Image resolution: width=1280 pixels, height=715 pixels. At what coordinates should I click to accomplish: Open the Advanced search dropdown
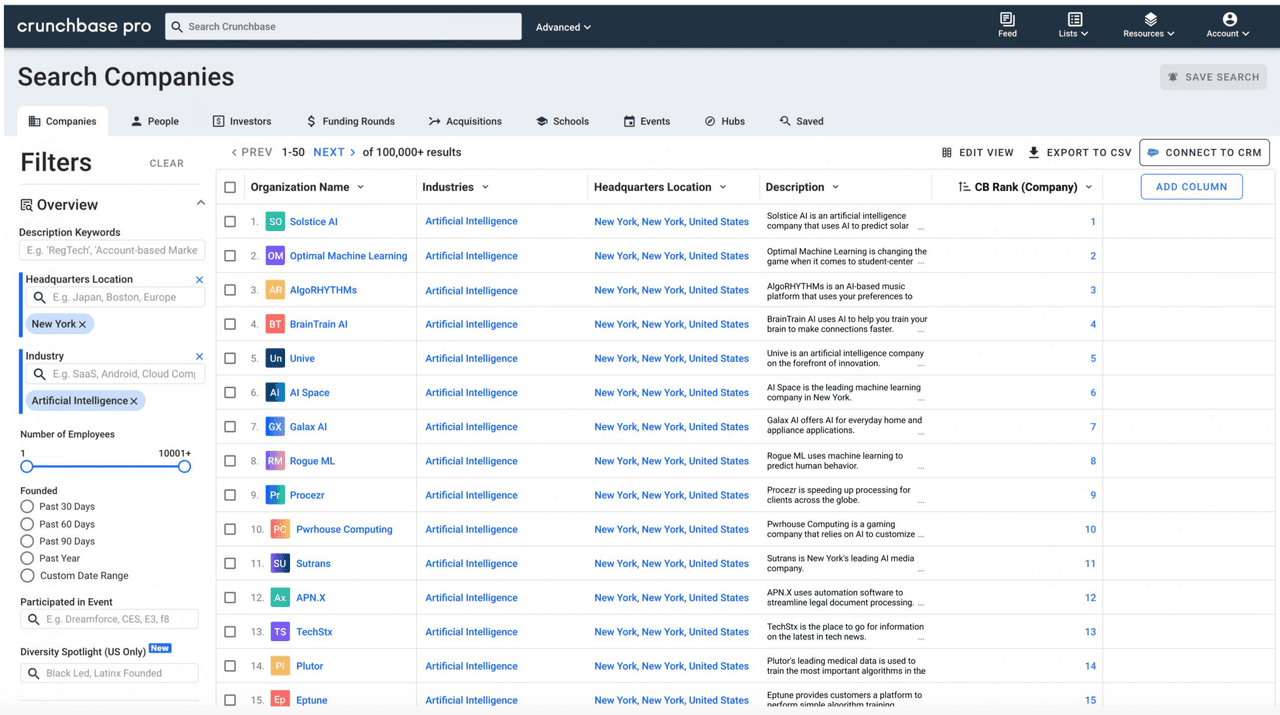[x=563, y=27]
